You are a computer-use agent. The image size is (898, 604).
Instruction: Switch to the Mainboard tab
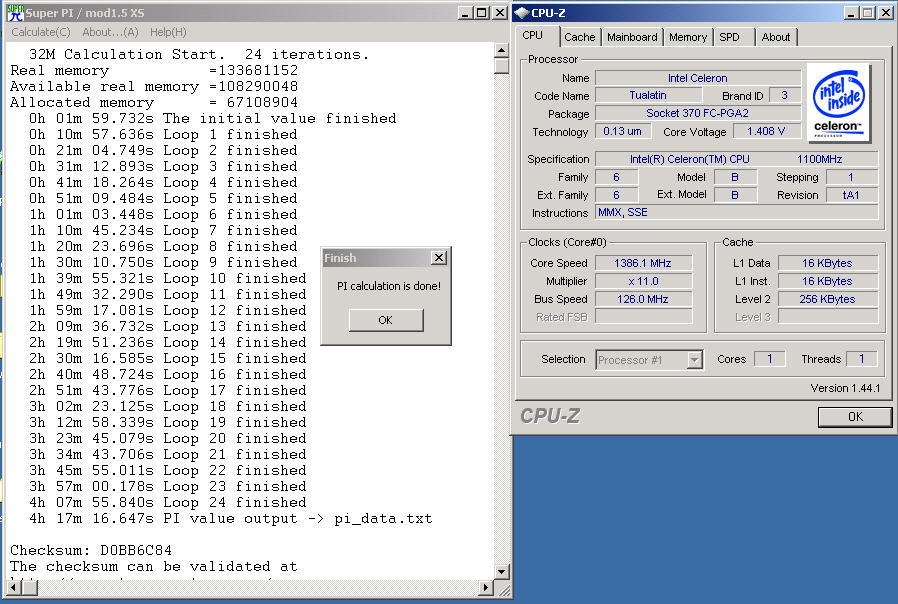click(x=632, y=37)
